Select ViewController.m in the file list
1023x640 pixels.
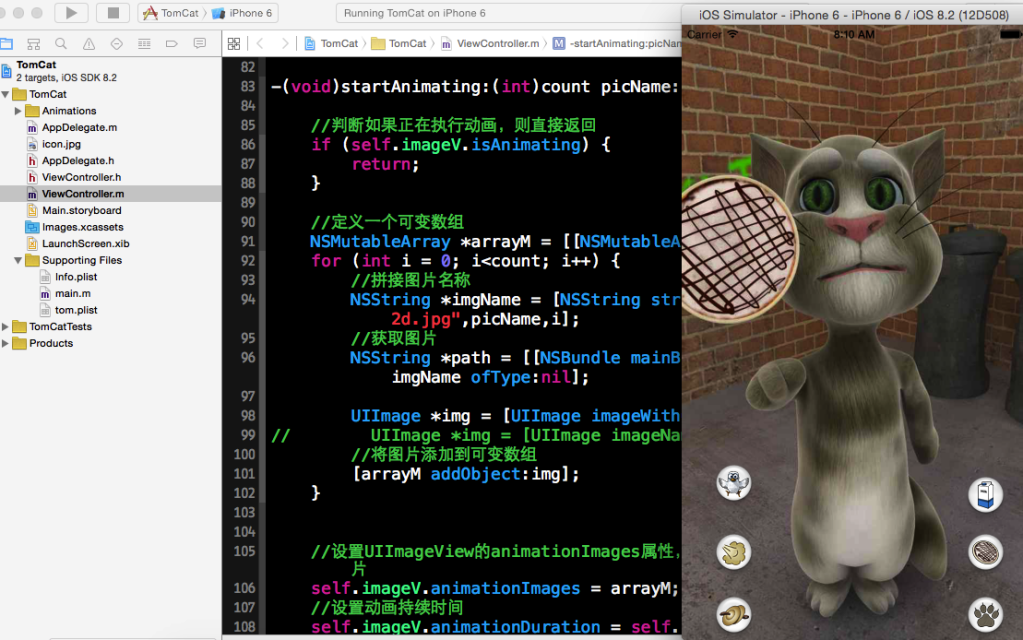pyautogui.click(x=83, y=194)
